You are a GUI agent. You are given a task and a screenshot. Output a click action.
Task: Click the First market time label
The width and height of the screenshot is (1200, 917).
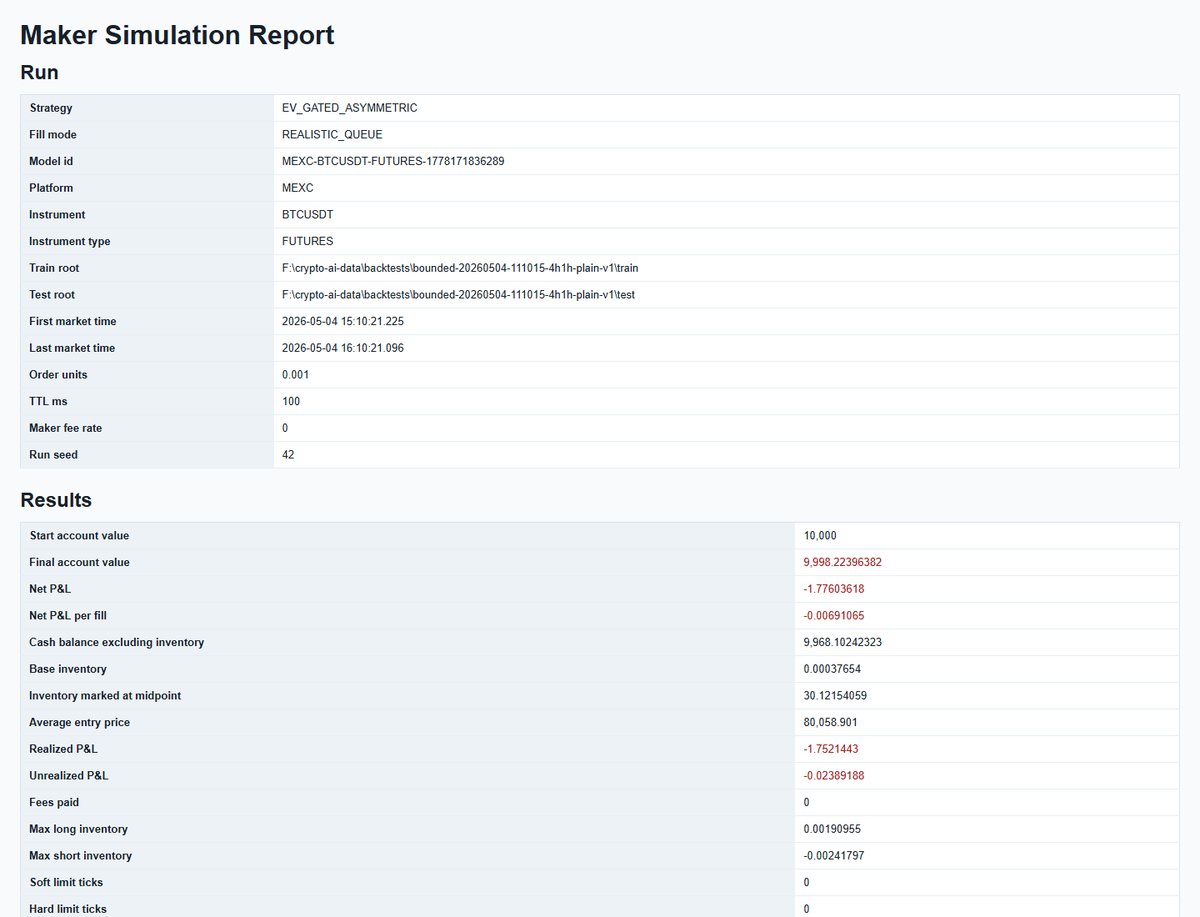73,321
